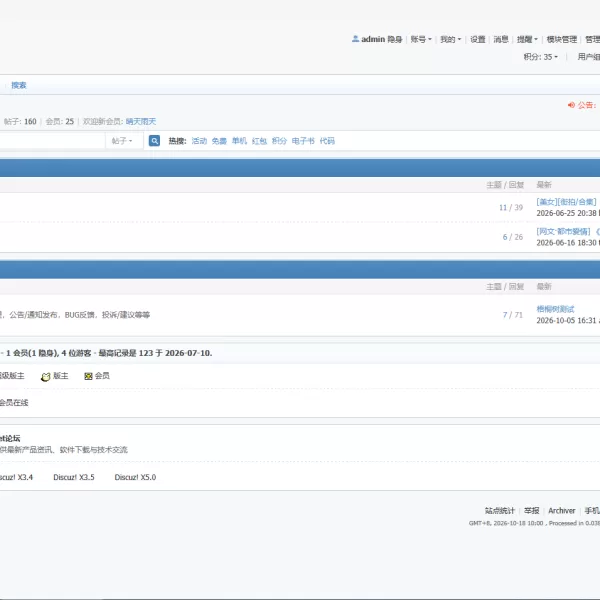Screen dimensions: 600x600
Task: Click hot search keyword 单机
Action: pyautogui.click(x=239, y=141)
